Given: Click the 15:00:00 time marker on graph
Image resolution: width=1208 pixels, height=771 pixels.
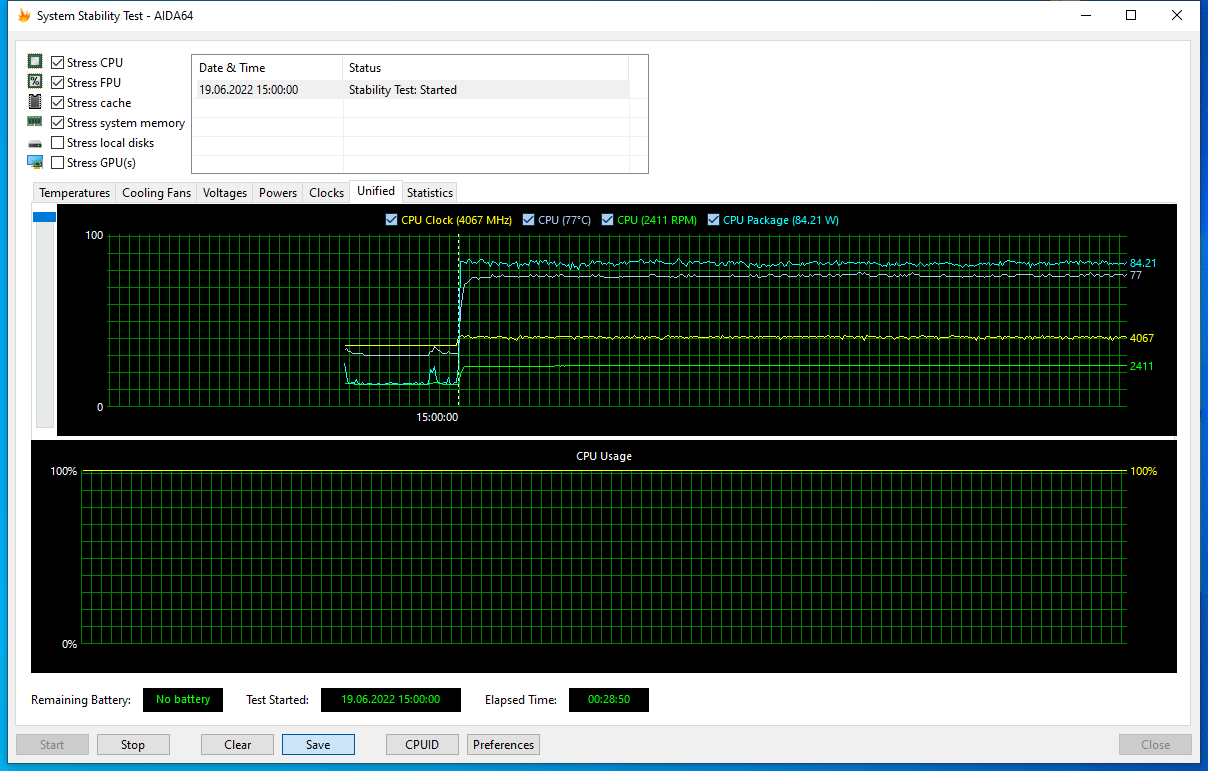Looking at the screenshot, I should pos(437,417).
